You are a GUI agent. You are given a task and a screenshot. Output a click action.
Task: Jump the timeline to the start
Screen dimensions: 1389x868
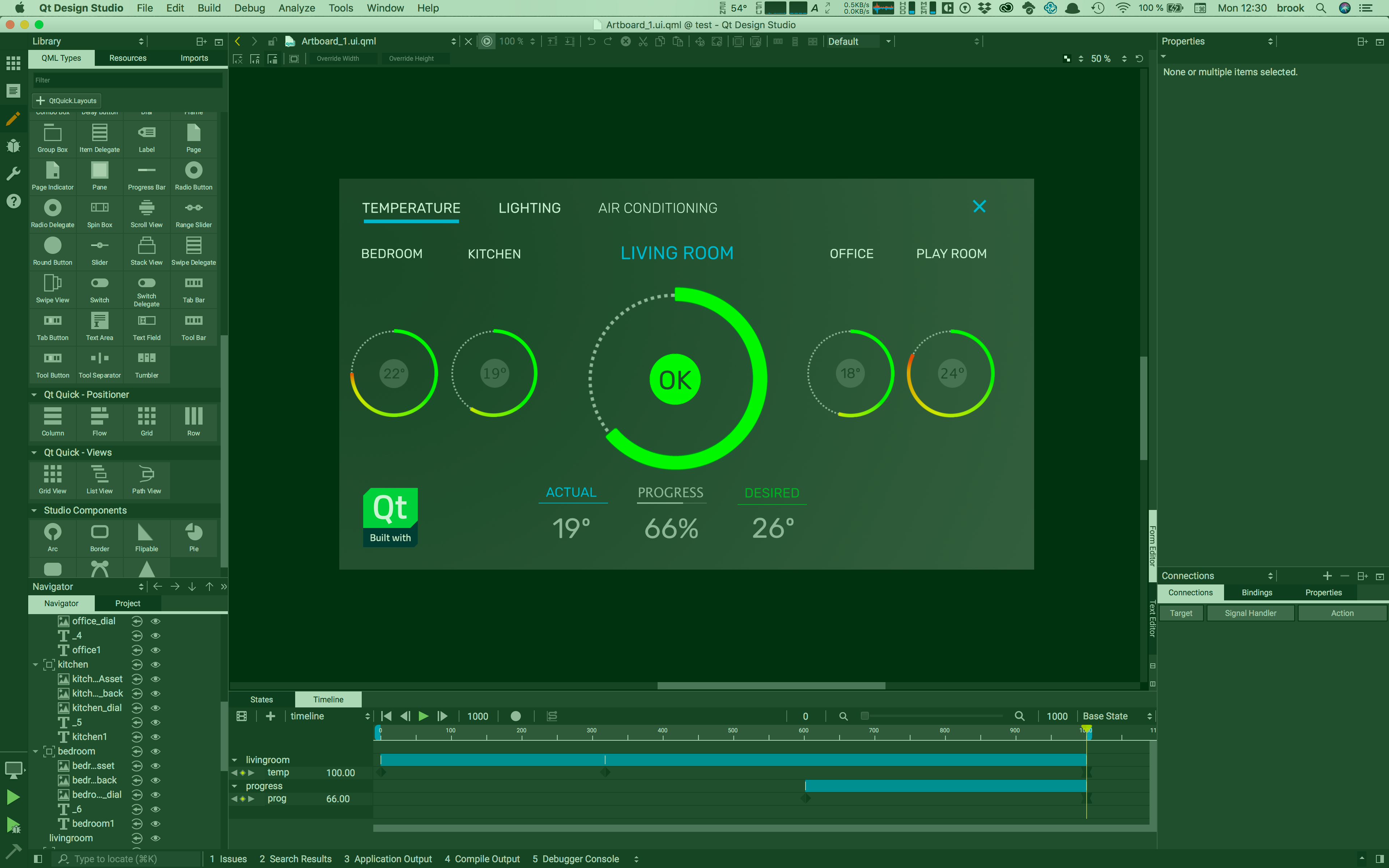(386, 716)
